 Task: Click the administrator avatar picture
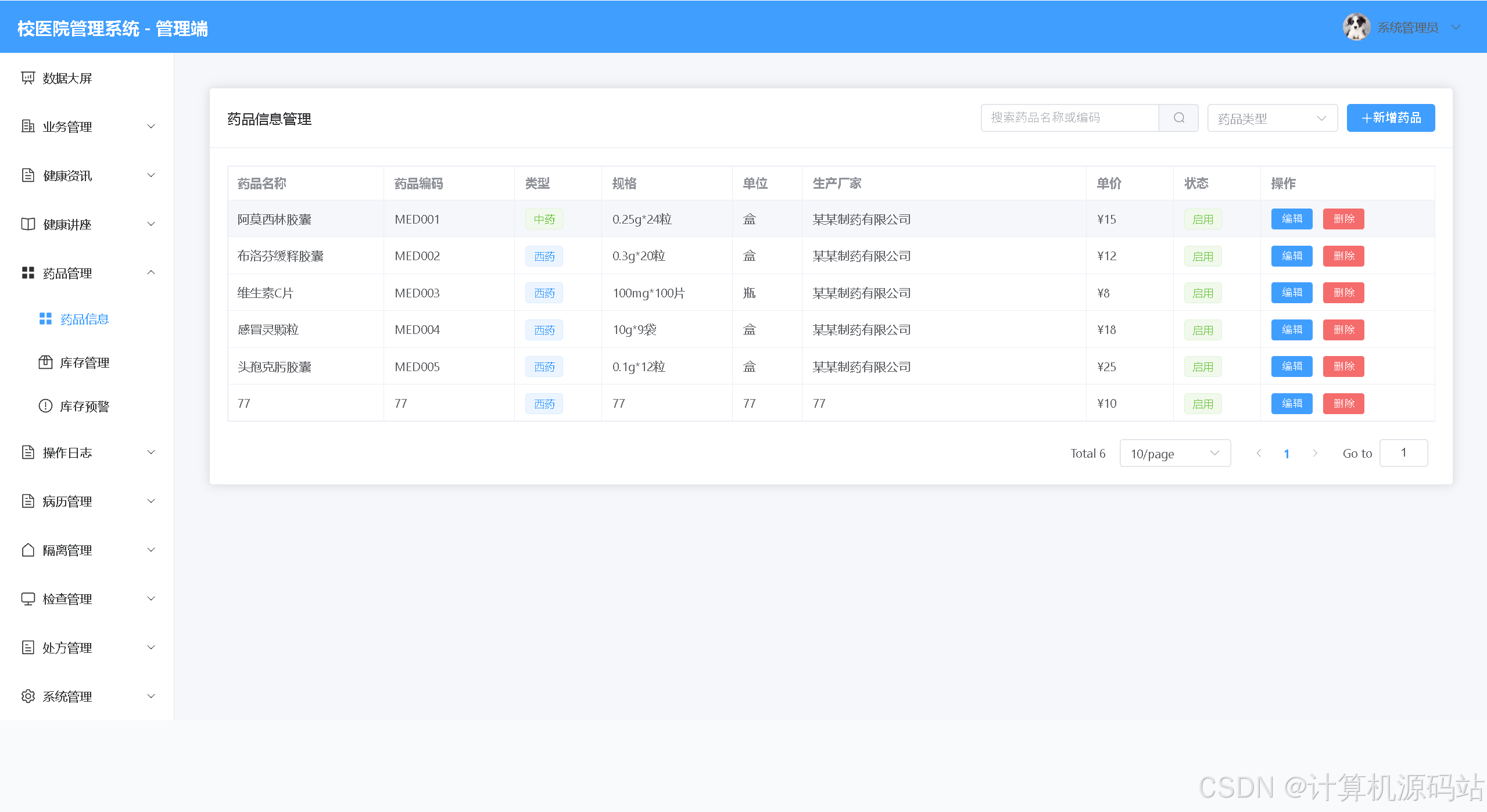tap(1357, 27)
